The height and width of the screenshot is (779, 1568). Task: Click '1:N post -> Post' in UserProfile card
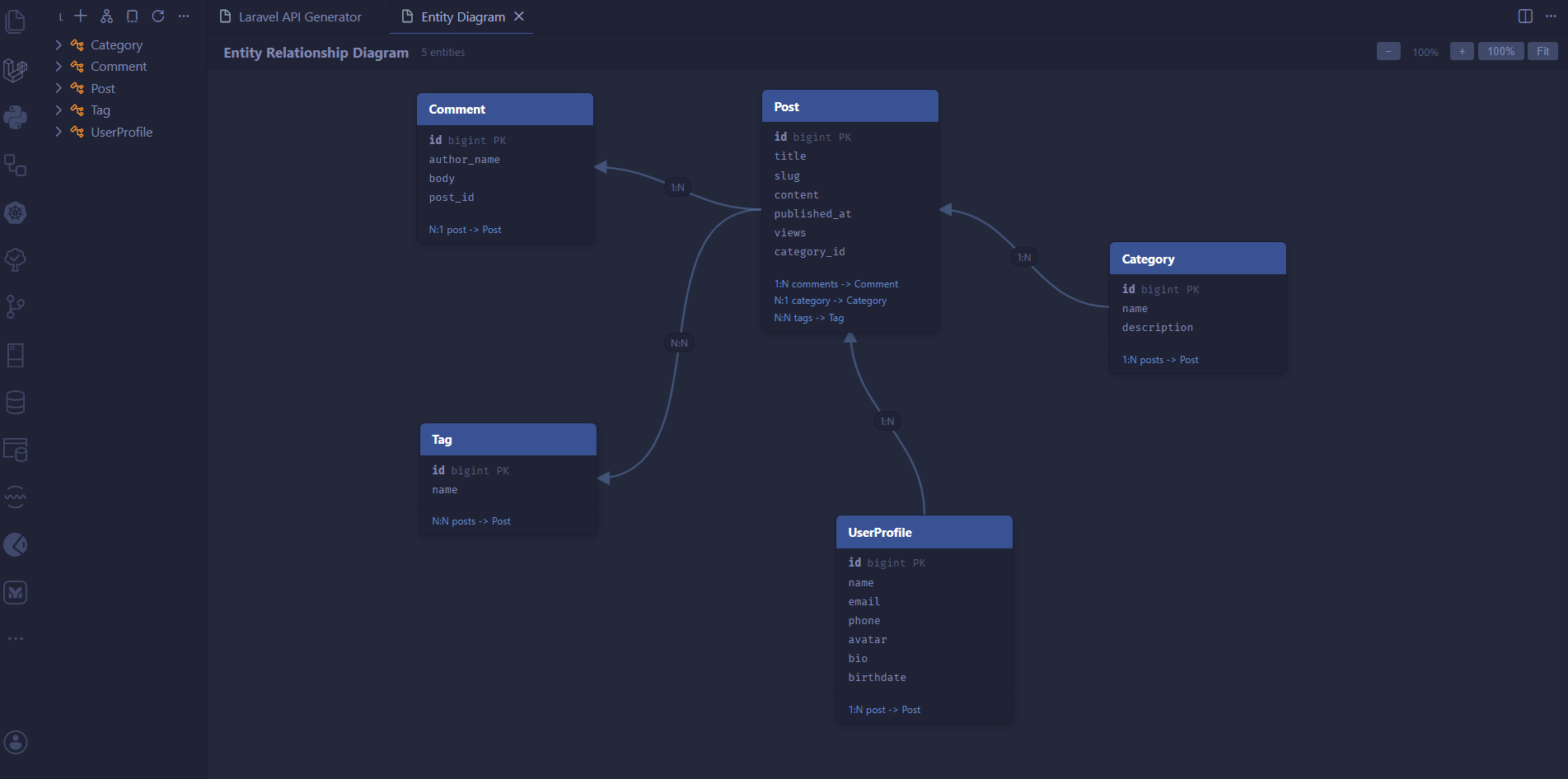coord(884,710)
